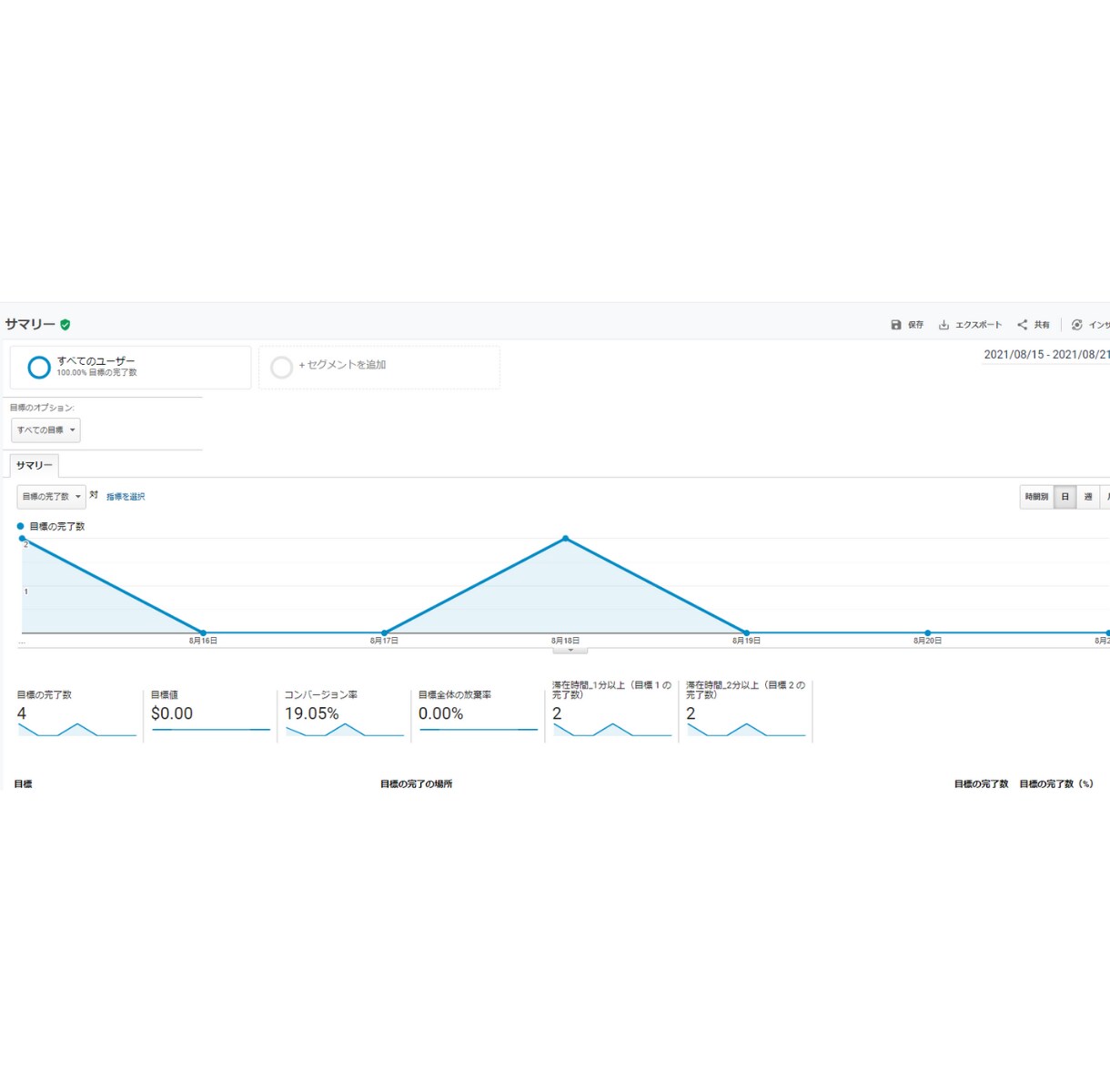Click the 8月20日 data point on chart
This screenshot has width=1110, height=1092.
[x=928, y=632]
